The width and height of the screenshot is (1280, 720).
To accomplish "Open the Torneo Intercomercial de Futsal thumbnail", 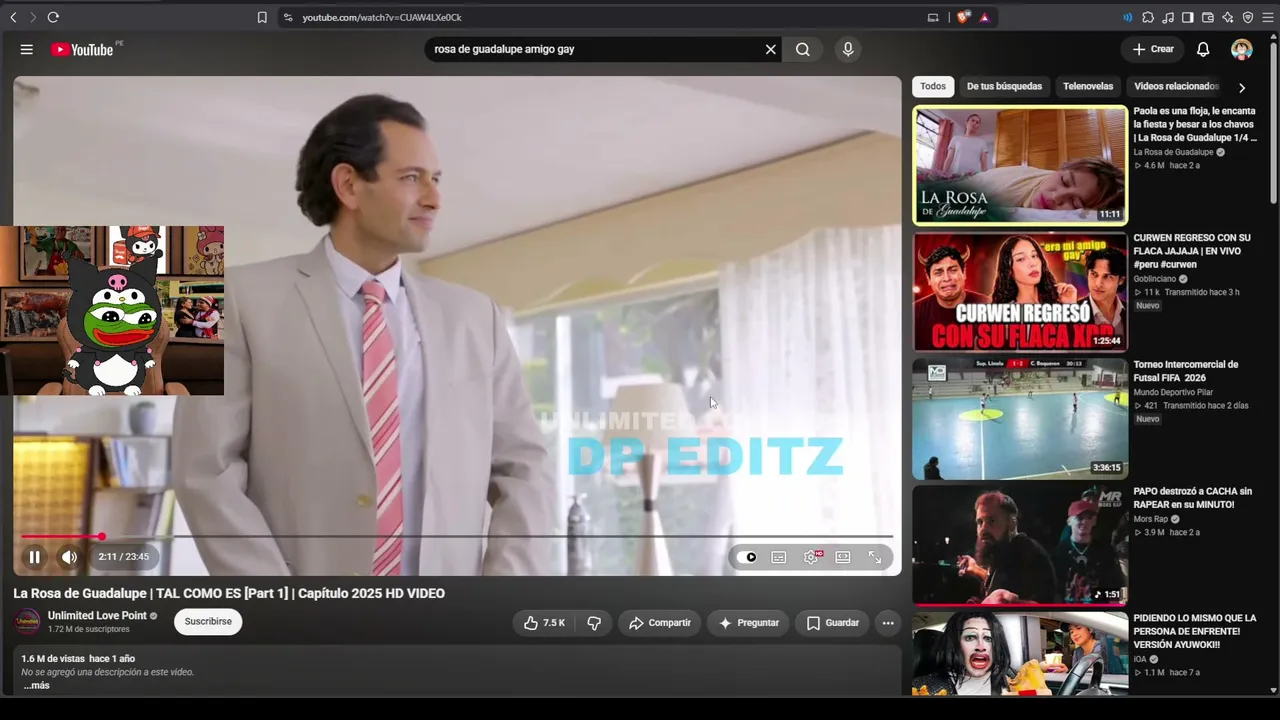I will click(1020, 419).
